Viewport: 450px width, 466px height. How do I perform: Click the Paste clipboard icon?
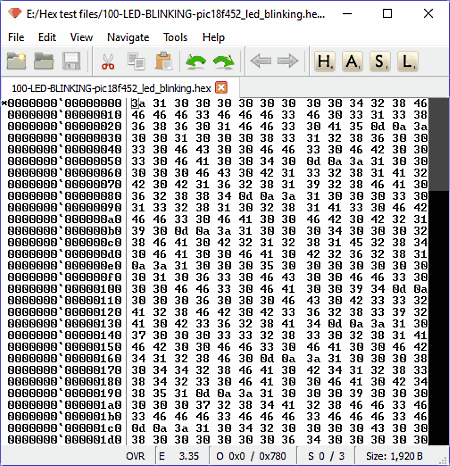(x=164, y=61)
